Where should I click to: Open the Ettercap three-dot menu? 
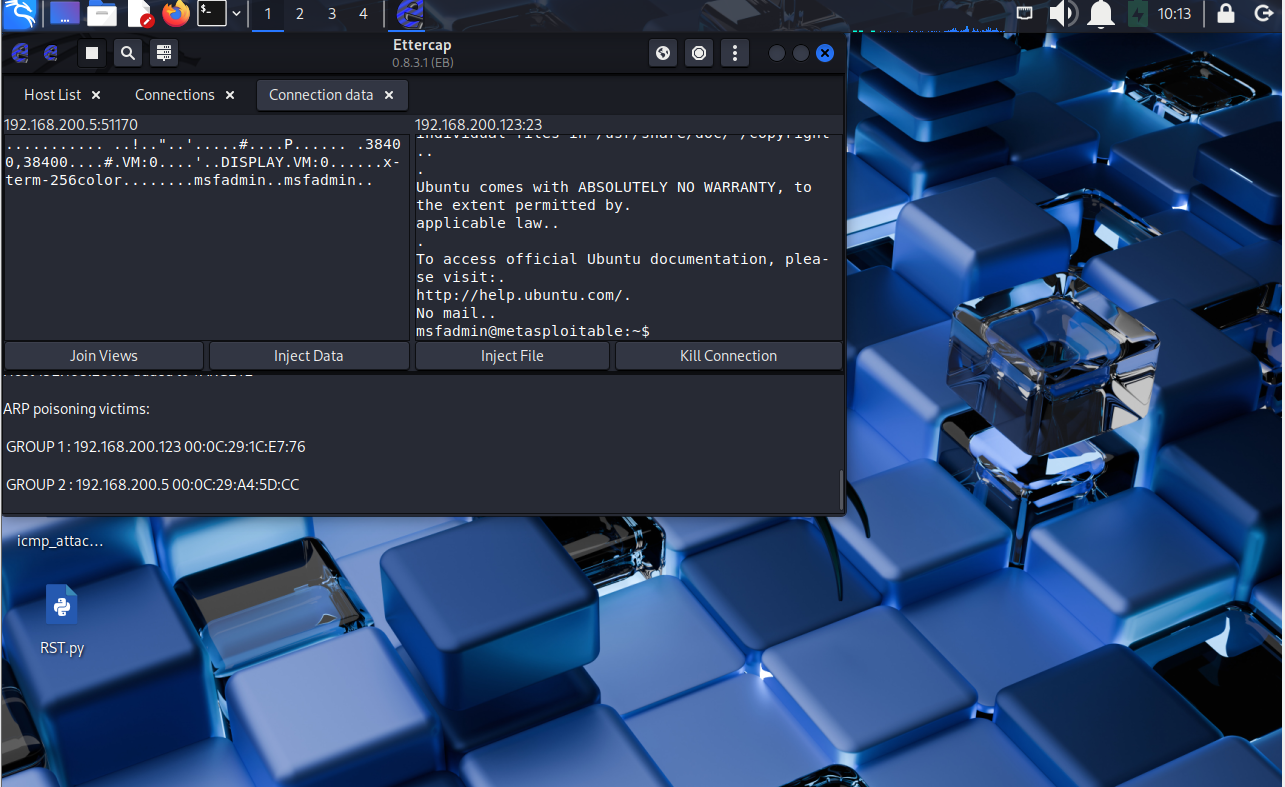pyautogui.click(x=735, y=53)
